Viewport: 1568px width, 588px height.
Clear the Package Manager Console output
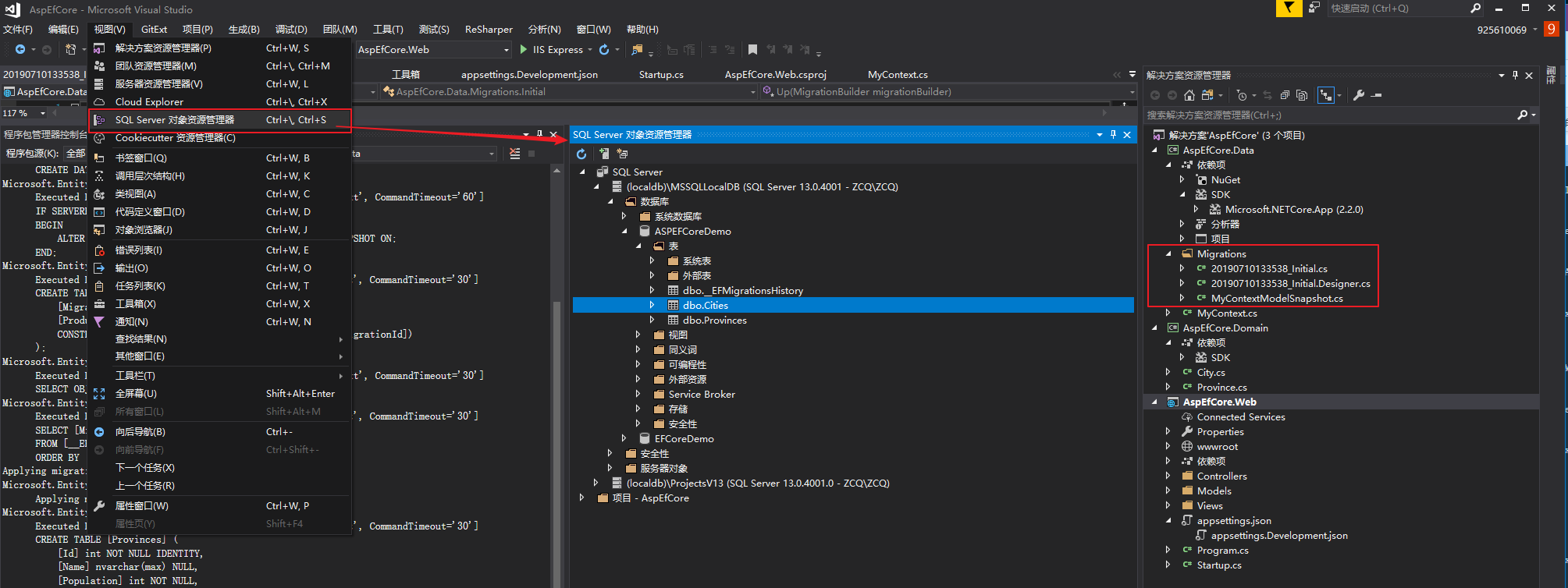click(x=514, y=154)
